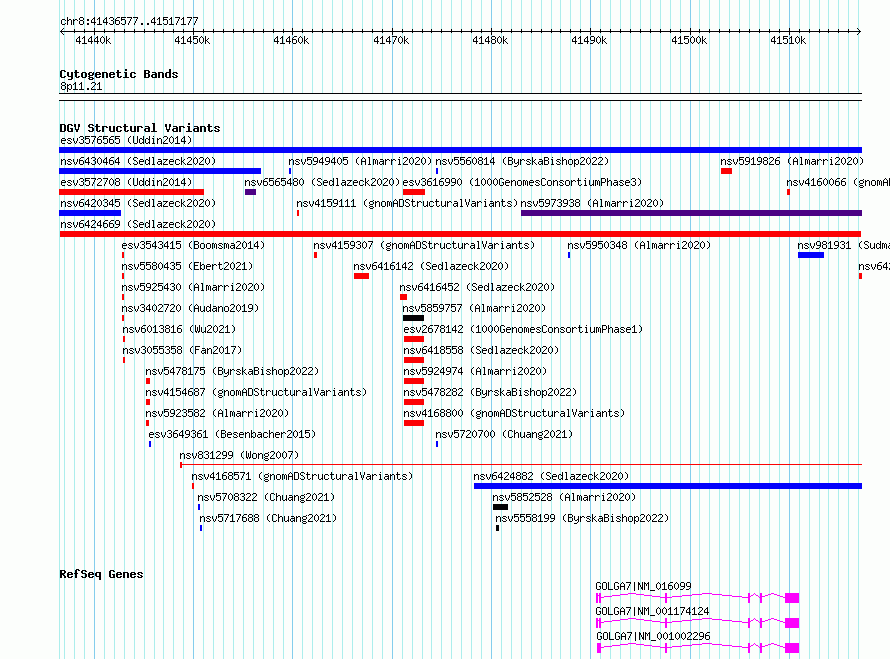Screen dimensions: 890x659
Task: Click the black bar of nsv5852528
Action: pos(500,507)
